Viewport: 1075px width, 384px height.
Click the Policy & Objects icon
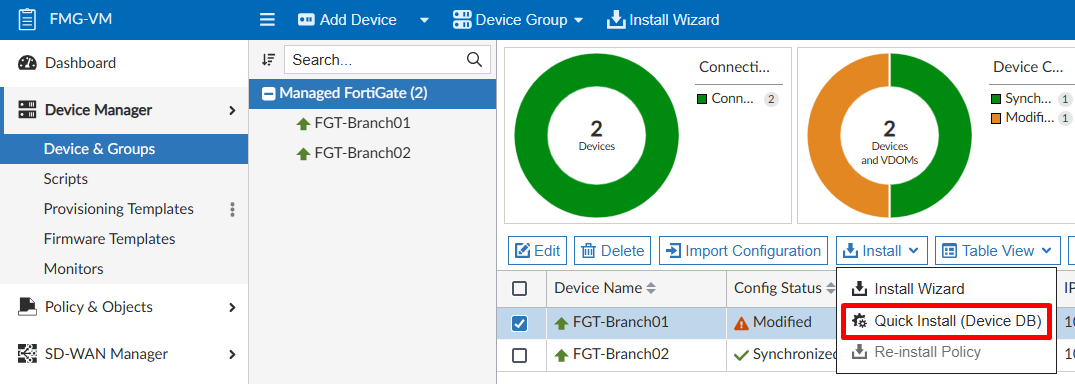(27, 307)
